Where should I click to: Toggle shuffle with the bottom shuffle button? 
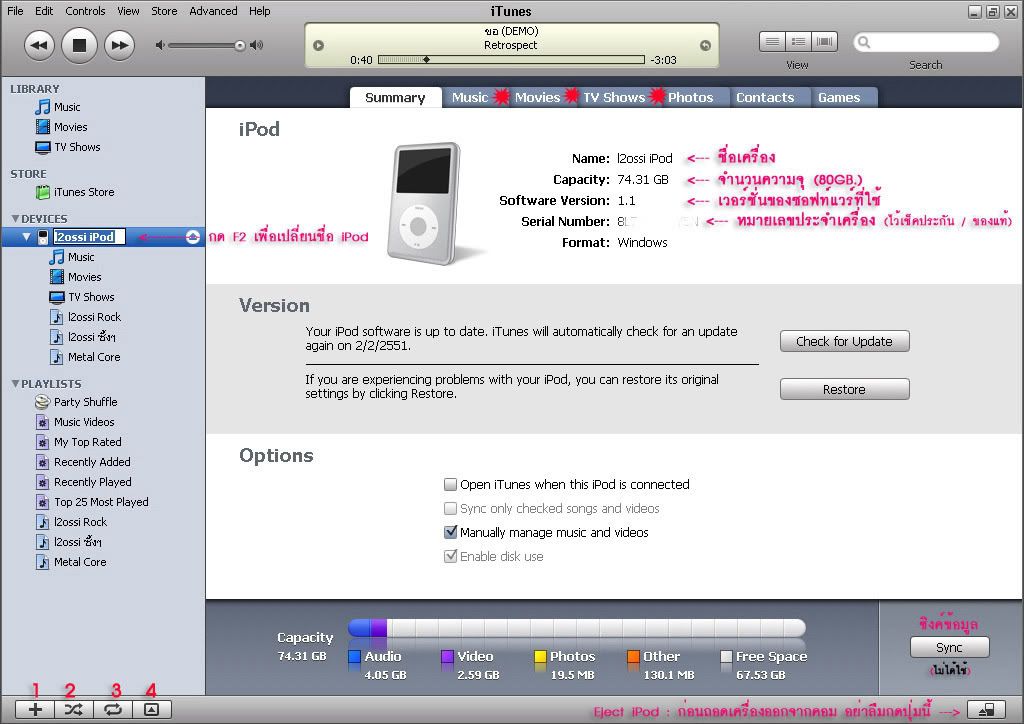(x=74, y=710)
